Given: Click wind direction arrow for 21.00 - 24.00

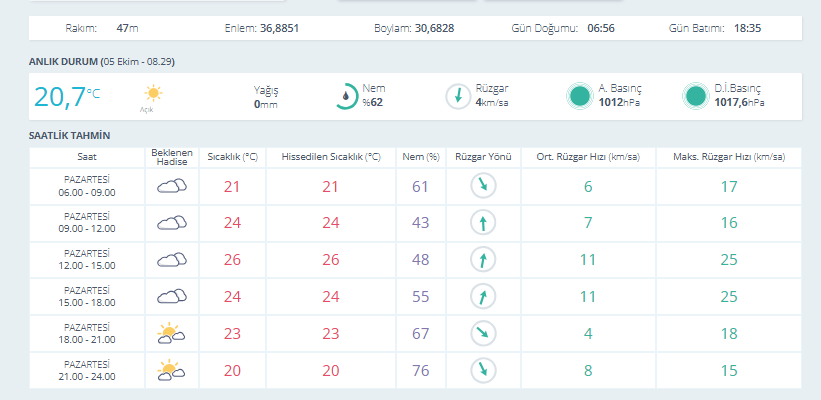Looking at the screenshot, I should (x=483, y=371).
